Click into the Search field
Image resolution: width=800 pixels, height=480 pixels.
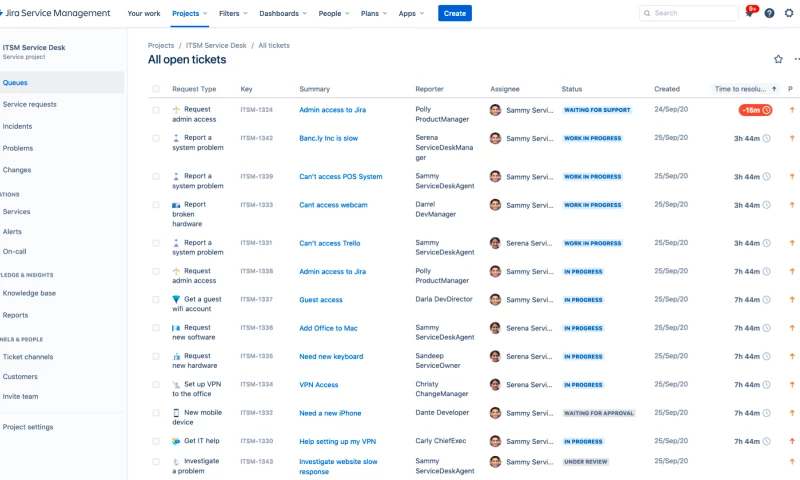689,13
